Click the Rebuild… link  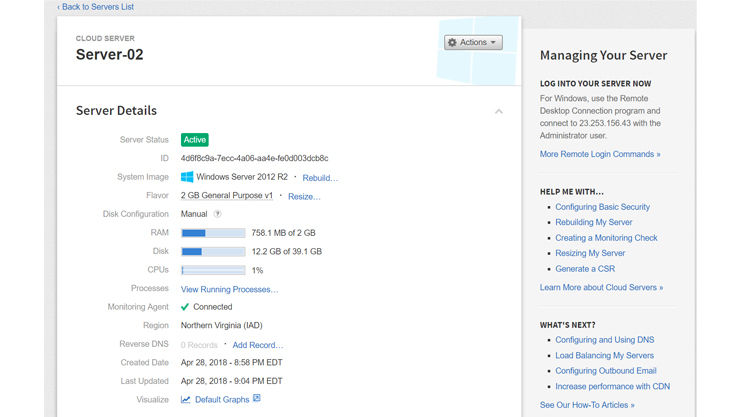coord(320,178)
